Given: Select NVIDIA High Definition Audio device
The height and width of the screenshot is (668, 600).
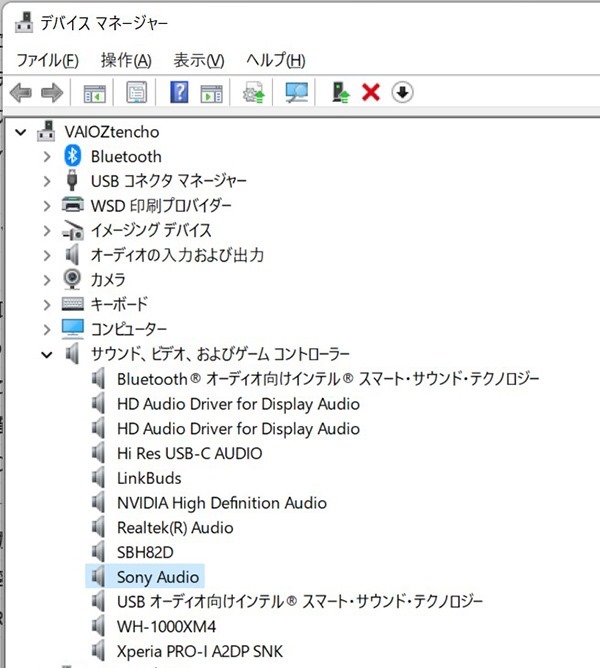Looking at the screenshot, I should (x=222, y=503).
